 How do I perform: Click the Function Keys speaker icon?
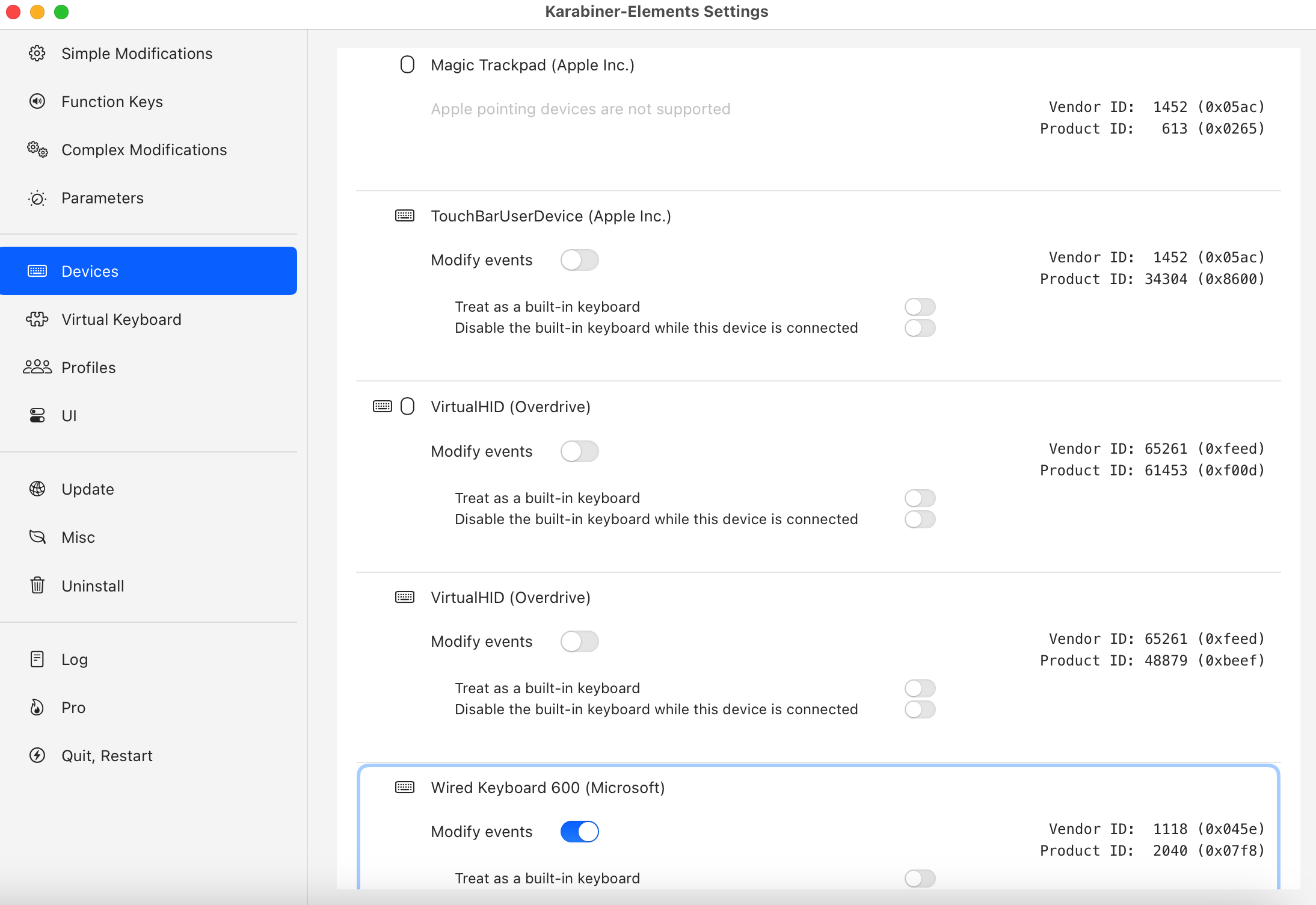tap(37, 102)
